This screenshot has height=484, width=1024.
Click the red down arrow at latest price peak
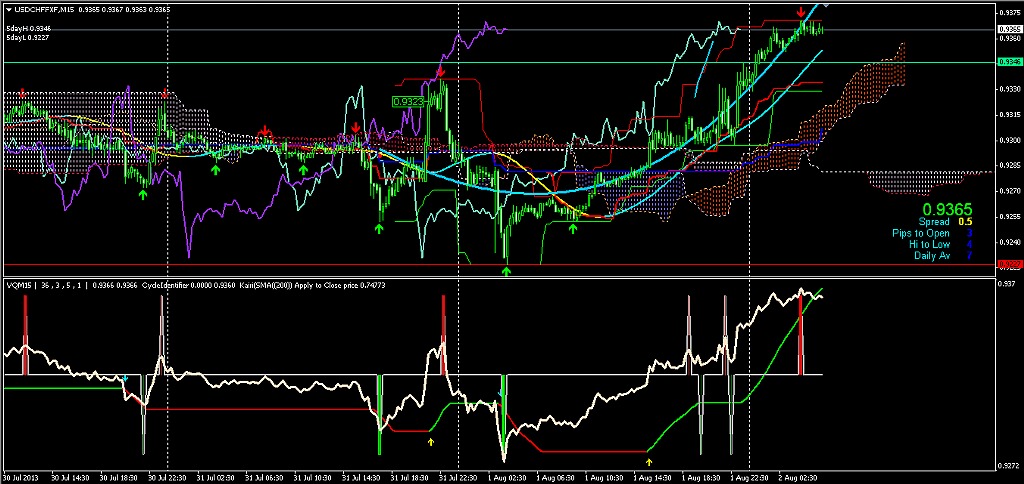click(x=801, y=12)
